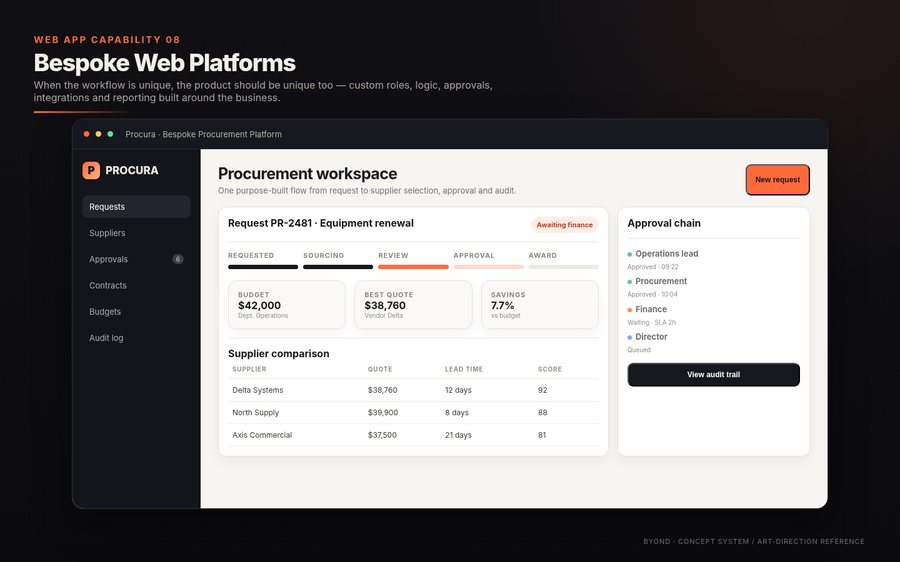The height and width of the screenshot is (562, 900).
Task: Click the Request PR-2481 Equipment renewal title
Action: pyautogui.click(x=321, y=223)
